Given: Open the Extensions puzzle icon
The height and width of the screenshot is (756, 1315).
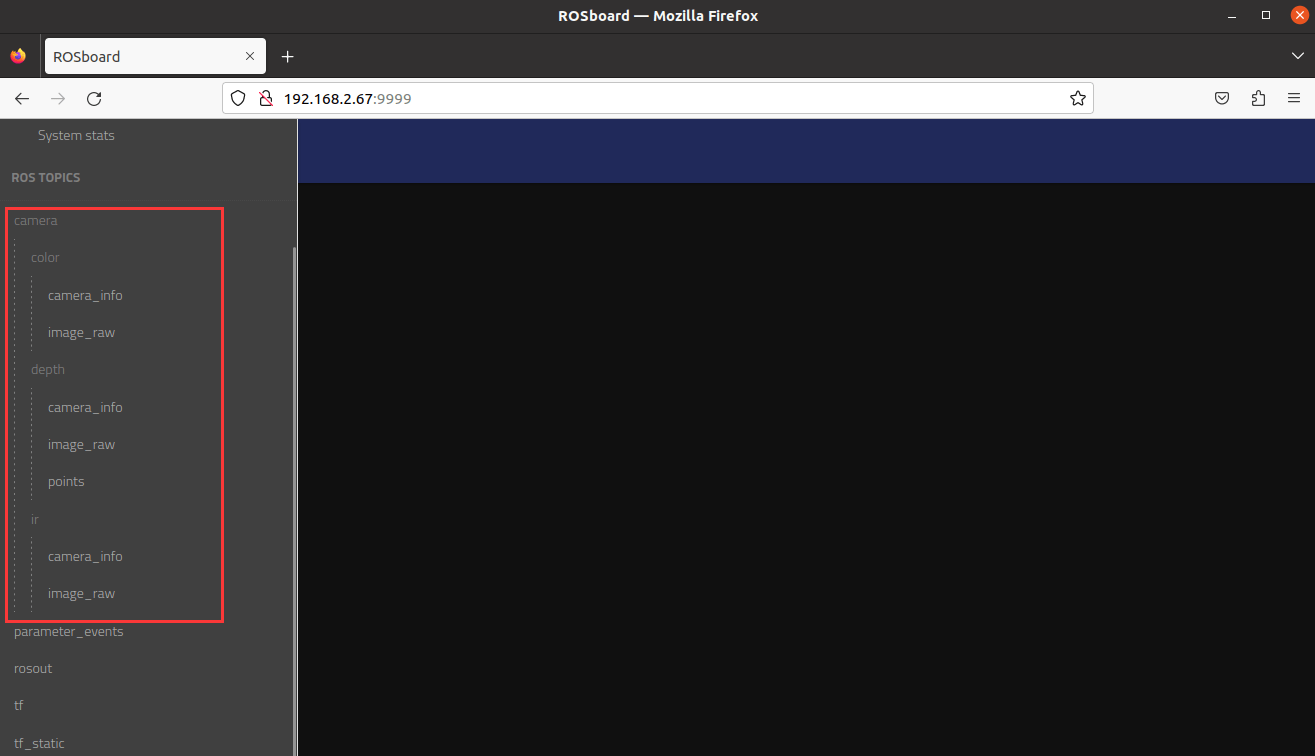Looking at the screenshot, I should click(x=1258, y=98).
